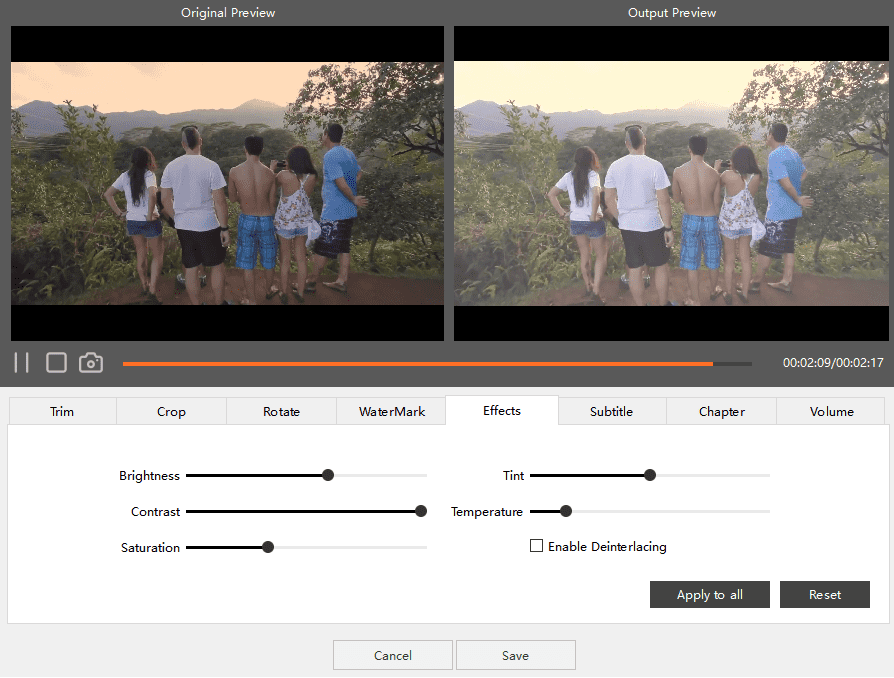Click the Contrast slider handle
Image resolution: width=894 pixels, height=678 pixels.
[421, 511]
